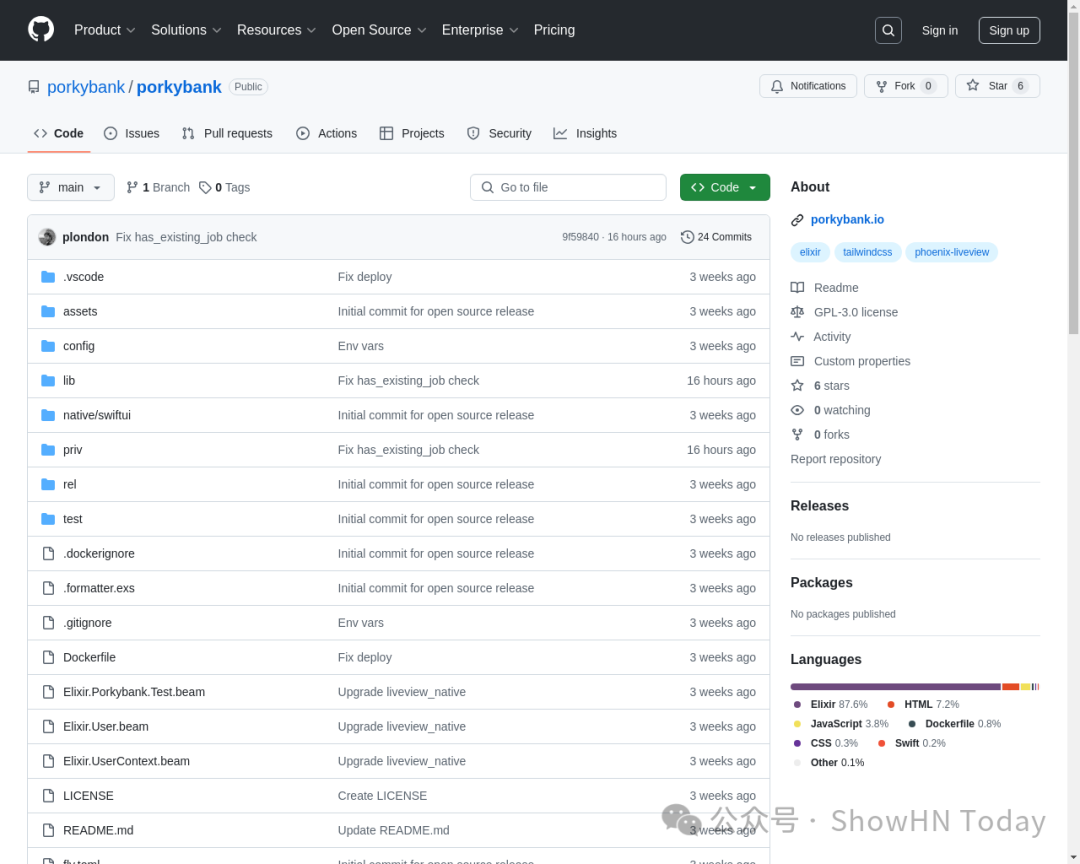Click the phoenix-liveview topic tag
The height and width of the screenshot is (864, 1080).
[951, 252]
